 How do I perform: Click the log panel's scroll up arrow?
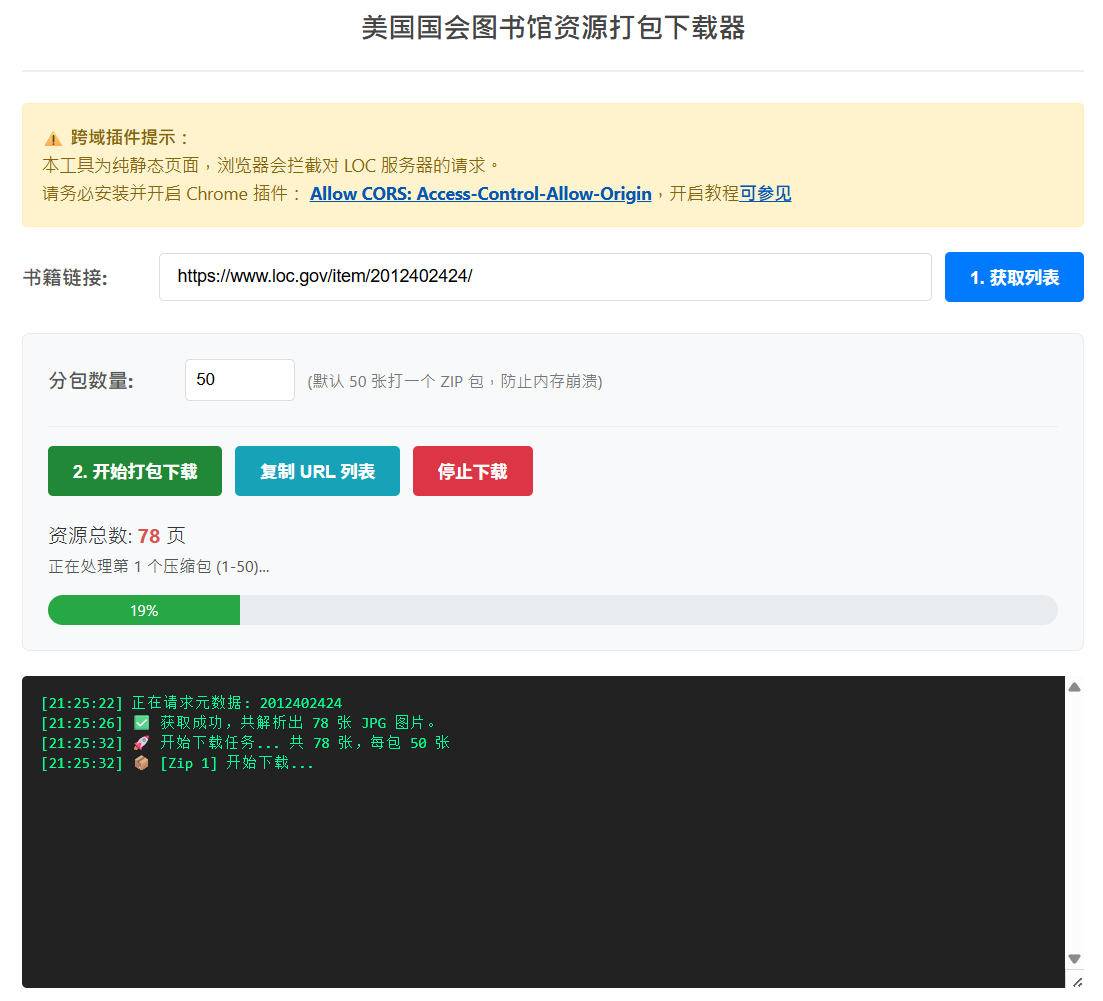pyautogui.click(x=1074, y=687)
